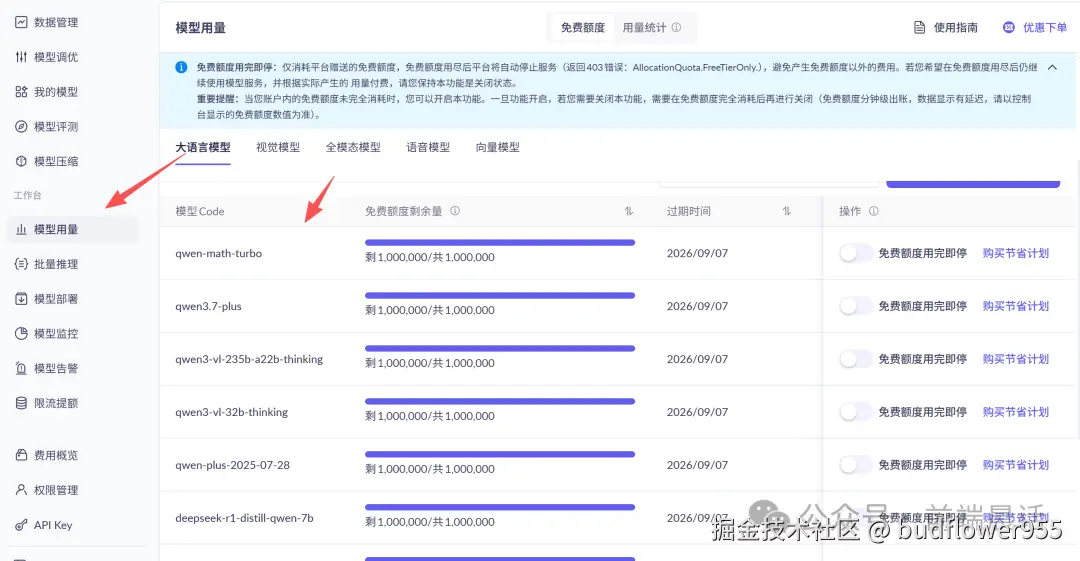
Task: Click the info icon beside 用量统计
Action: tap(676, 28)
